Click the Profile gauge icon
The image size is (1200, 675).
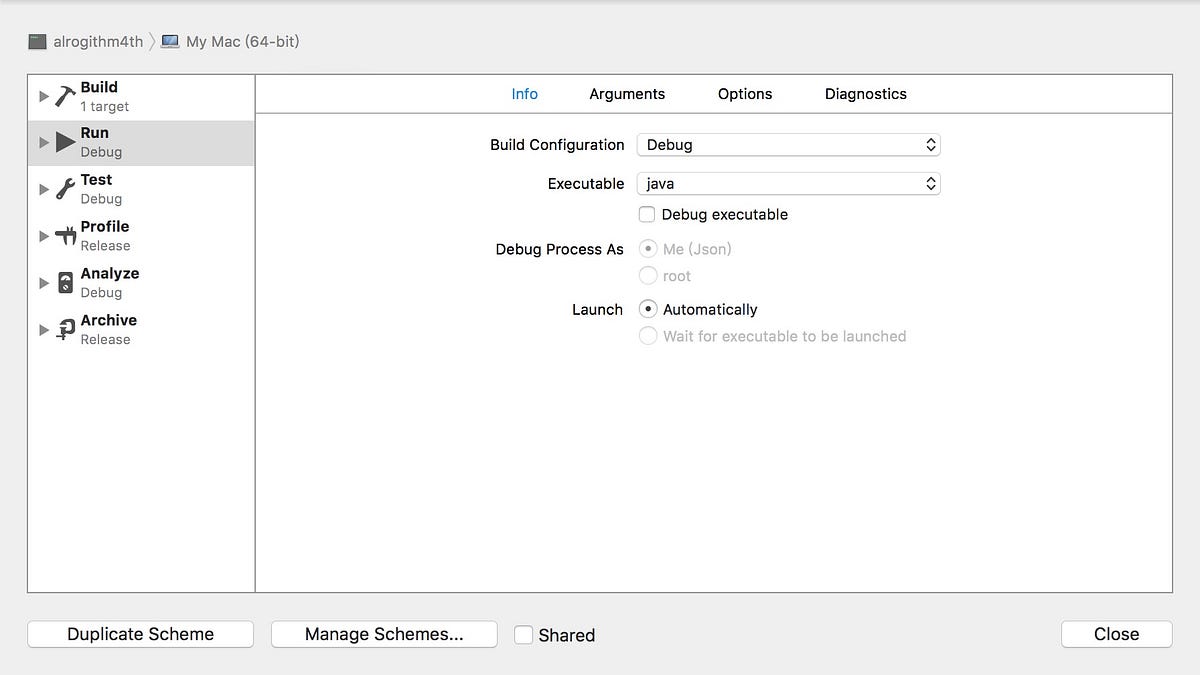(x=65, y=235)
